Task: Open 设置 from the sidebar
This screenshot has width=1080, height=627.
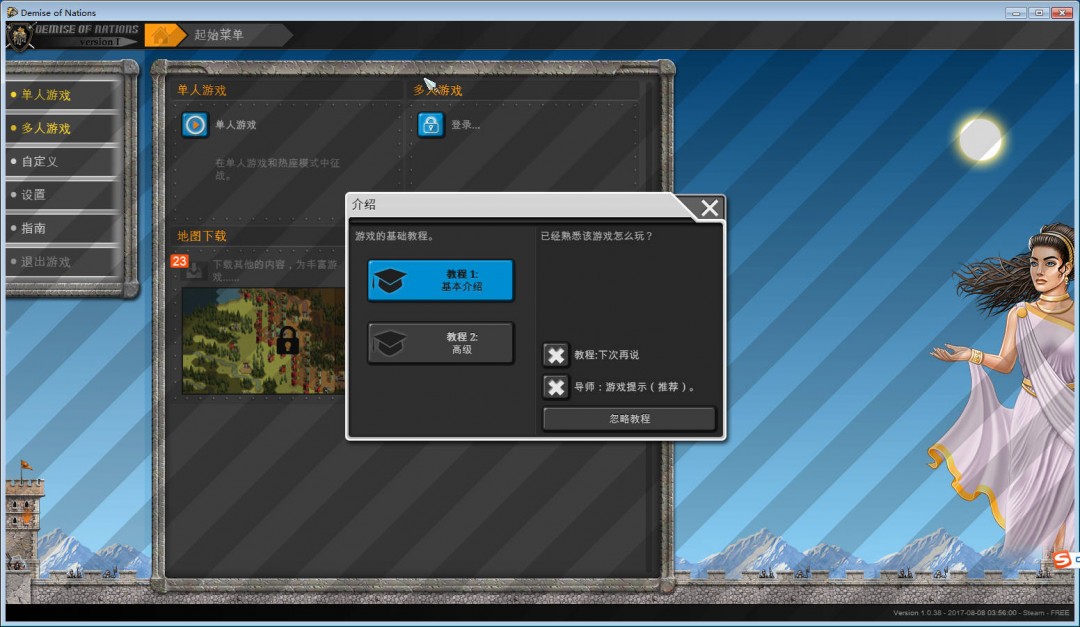Action: [x=62, y=194]
